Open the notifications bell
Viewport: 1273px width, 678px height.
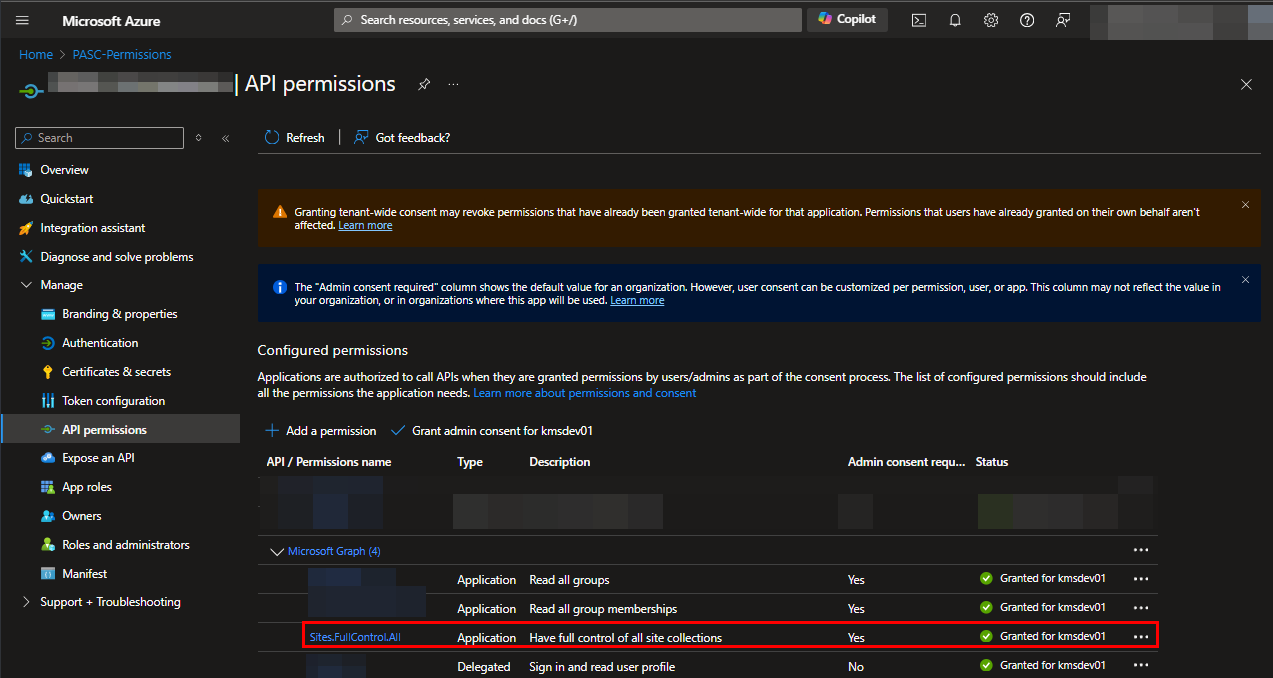tap(955, 20)
